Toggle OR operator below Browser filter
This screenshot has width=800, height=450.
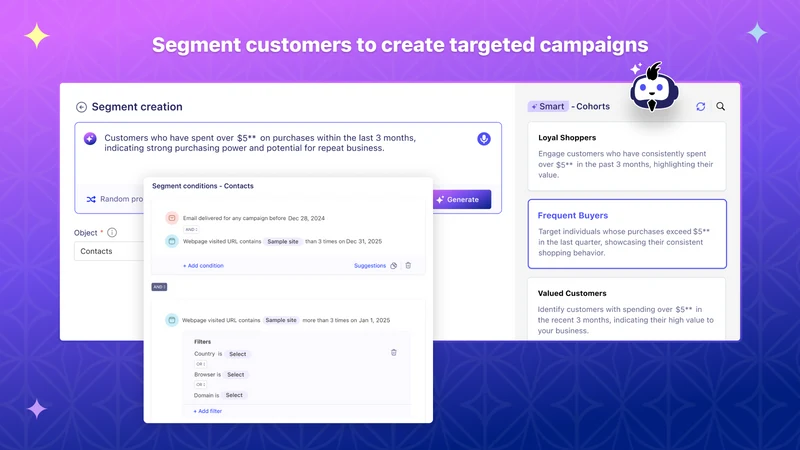(x=201, y=385)
